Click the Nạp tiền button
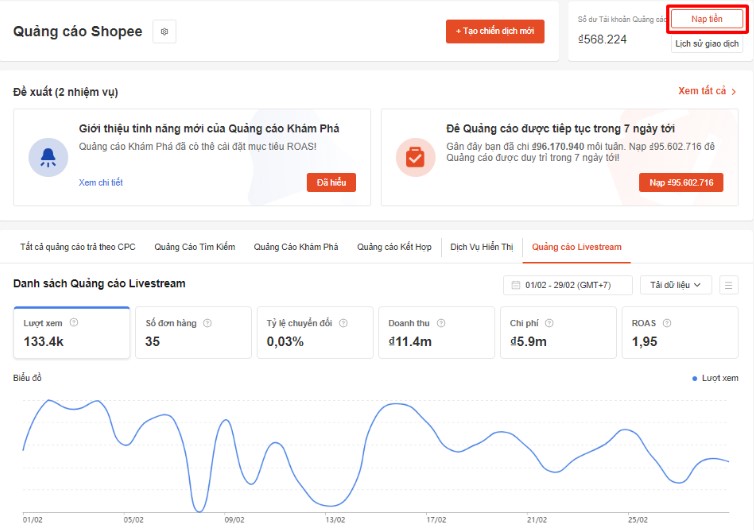This screenshot has width=754, height=530. click(706, 19)
